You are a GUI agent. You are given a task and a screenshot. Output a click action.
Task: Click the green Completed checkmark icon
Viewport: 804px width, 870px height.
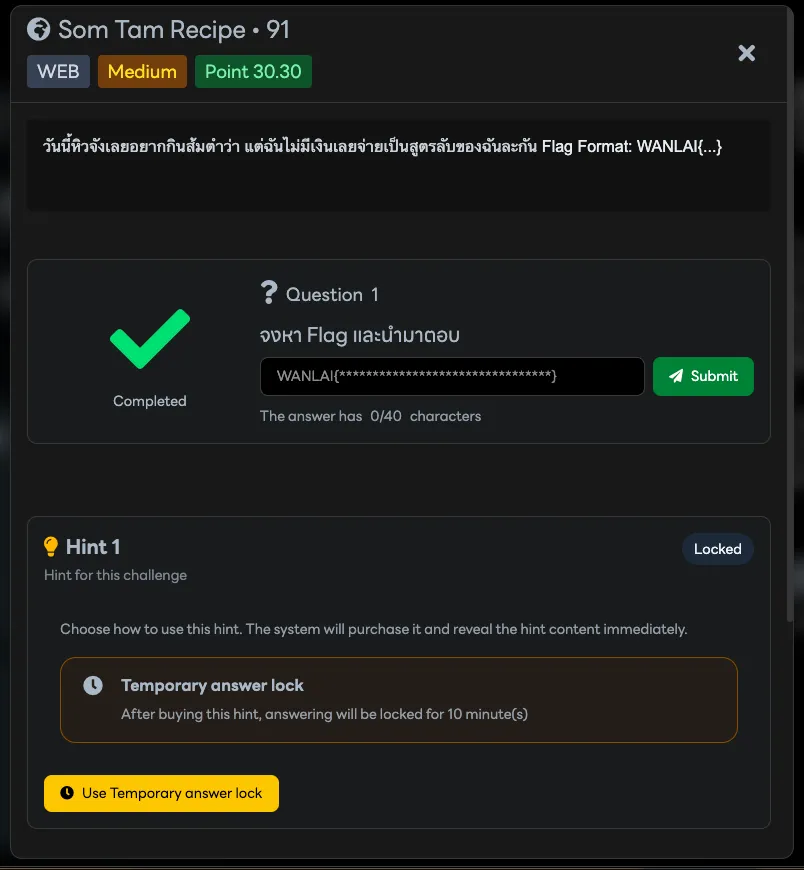point(149,340)
